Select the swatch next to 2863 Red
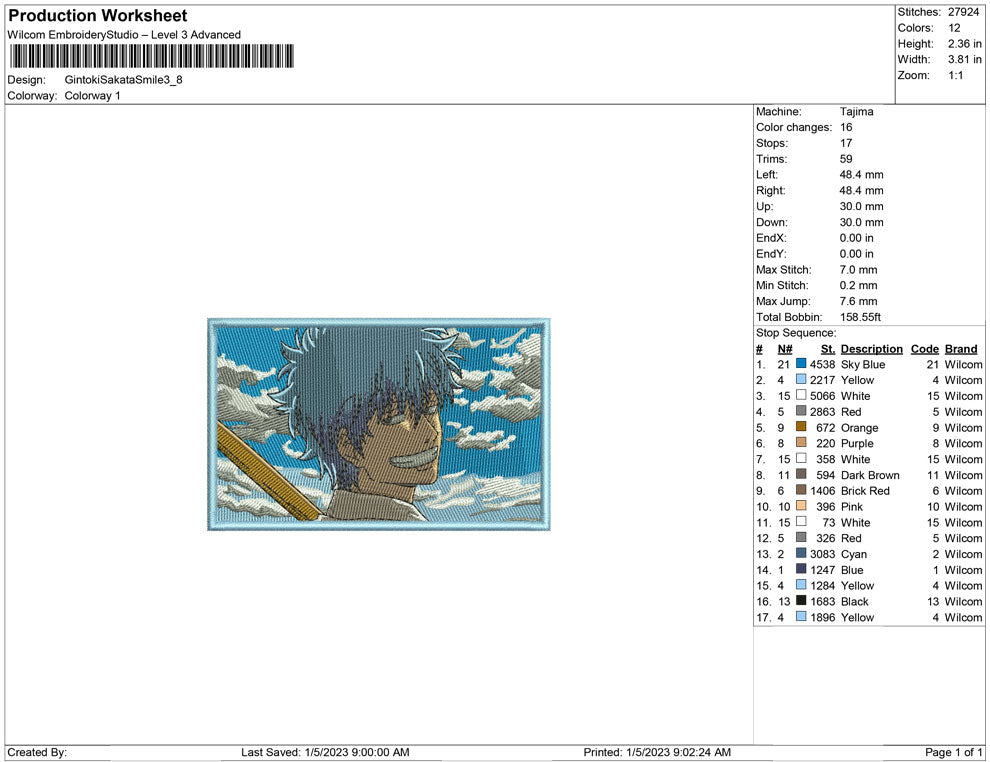990x762 pixels. coord(801,411)
